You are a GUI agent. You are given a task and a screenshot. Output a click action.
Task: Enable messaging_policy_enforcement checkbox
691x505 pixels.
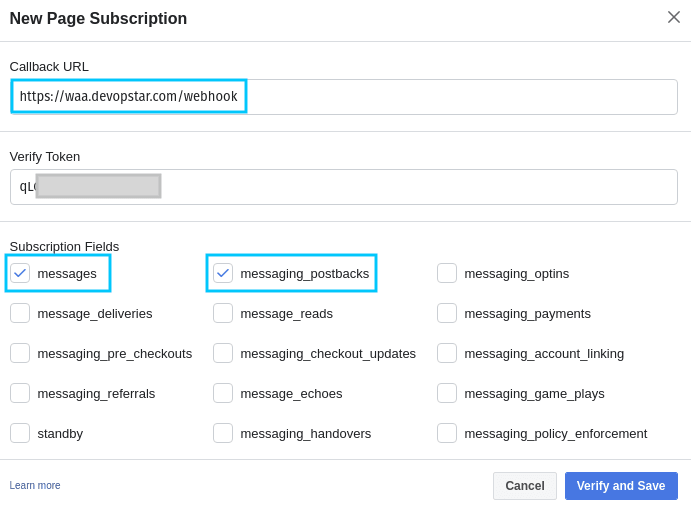coord(447,433)
